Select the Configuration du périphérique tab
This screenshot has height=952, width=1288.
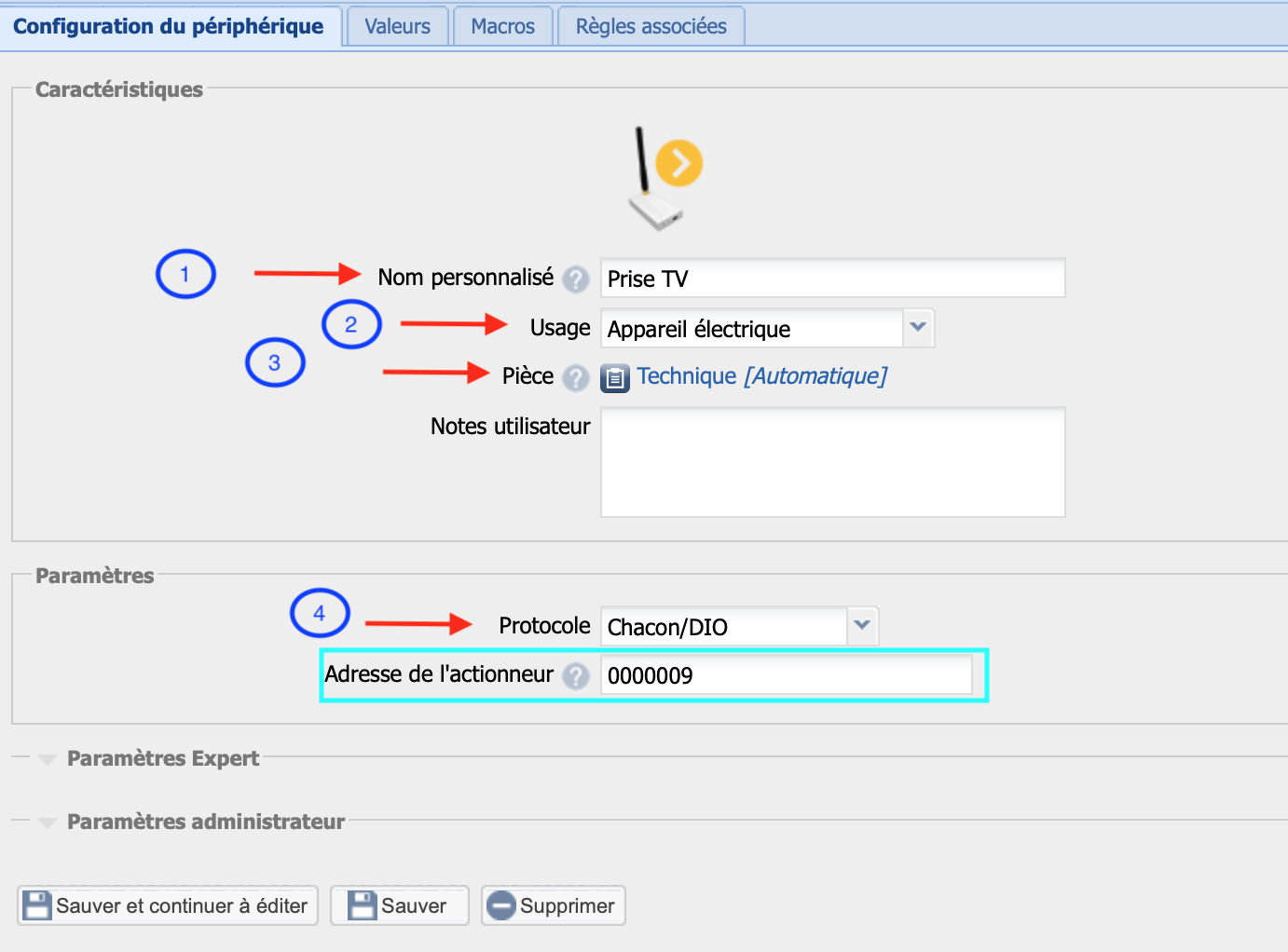pyautogui.click(x=169, y=26)
